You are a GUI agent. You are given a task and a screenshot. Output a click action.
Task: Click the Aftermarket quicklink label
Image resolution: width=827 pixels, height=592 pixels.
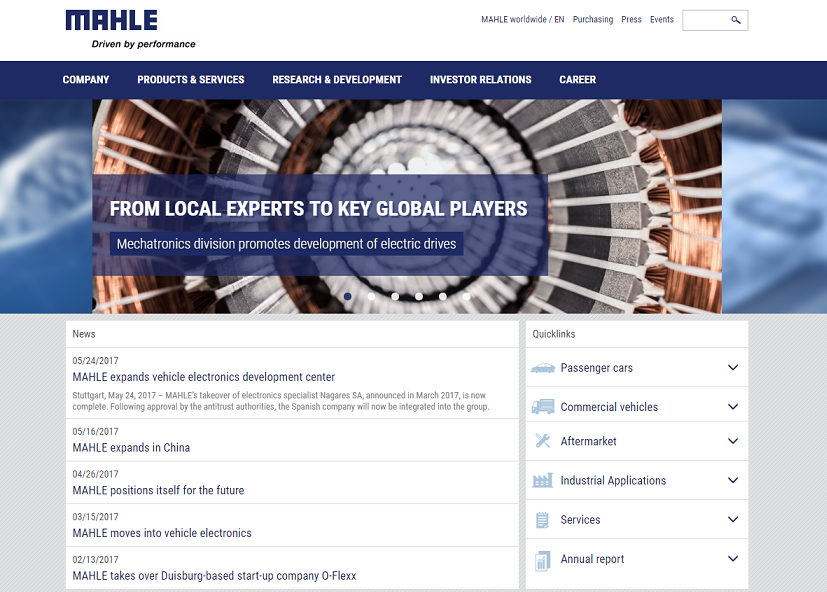pos(588,441)
